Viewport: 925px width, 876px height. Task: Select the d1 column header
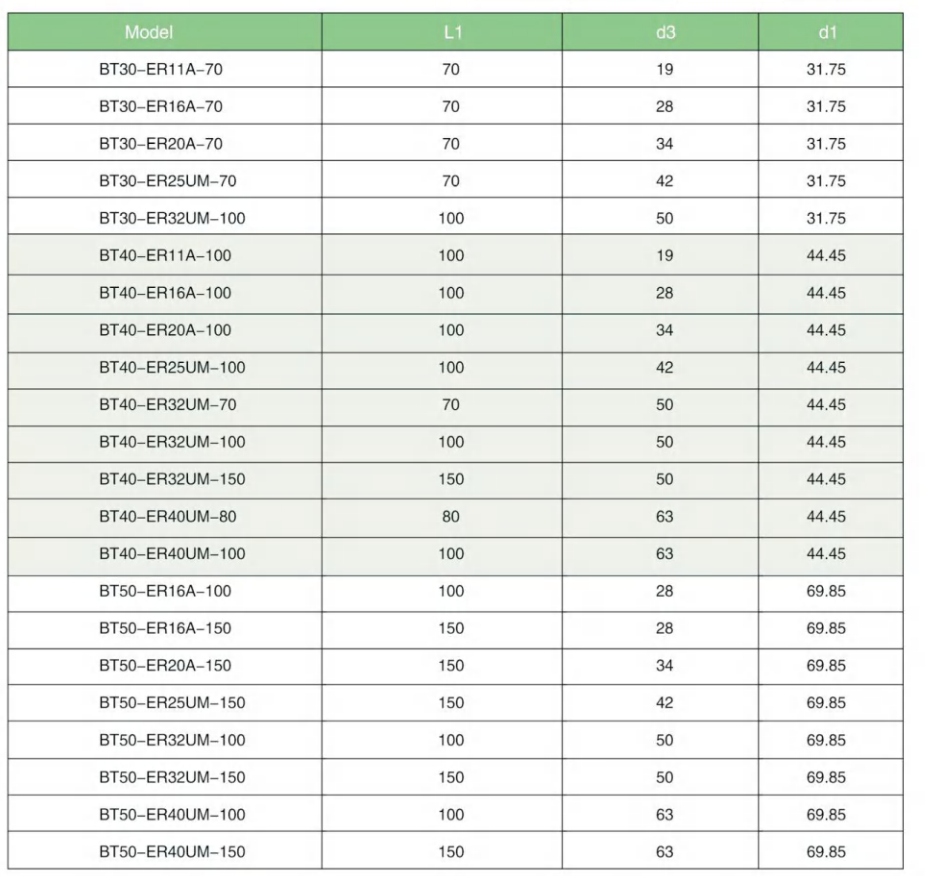pyautogui.click(x=826, y=33)
